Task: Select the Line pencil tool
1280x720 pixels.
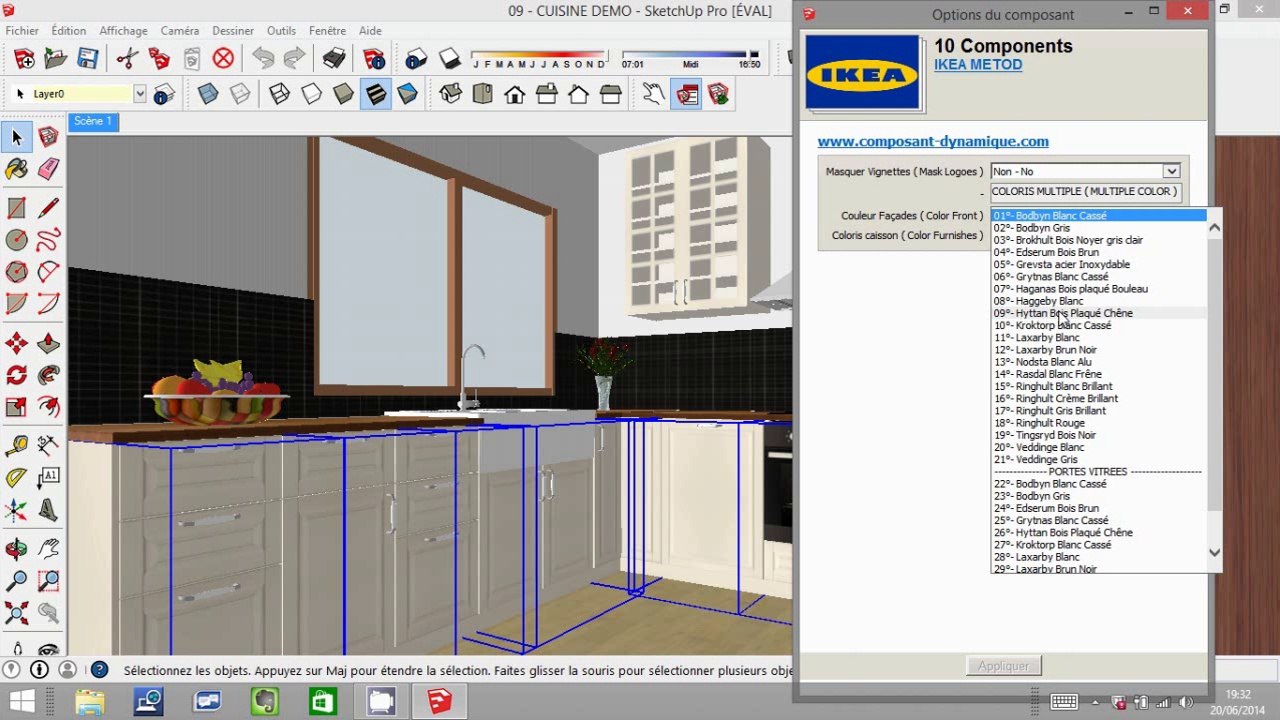Action: point(48,208)
